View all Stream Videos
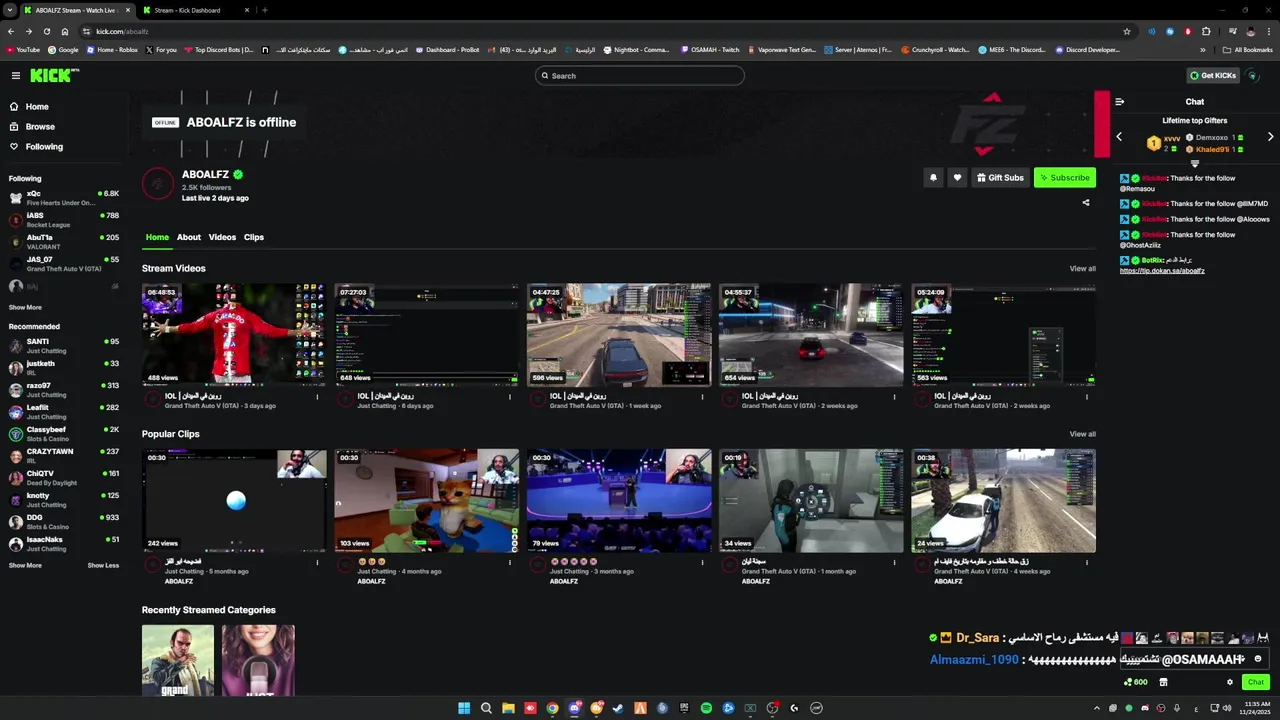Screen dimensions: 1280x720 [x=1082, y=269]
